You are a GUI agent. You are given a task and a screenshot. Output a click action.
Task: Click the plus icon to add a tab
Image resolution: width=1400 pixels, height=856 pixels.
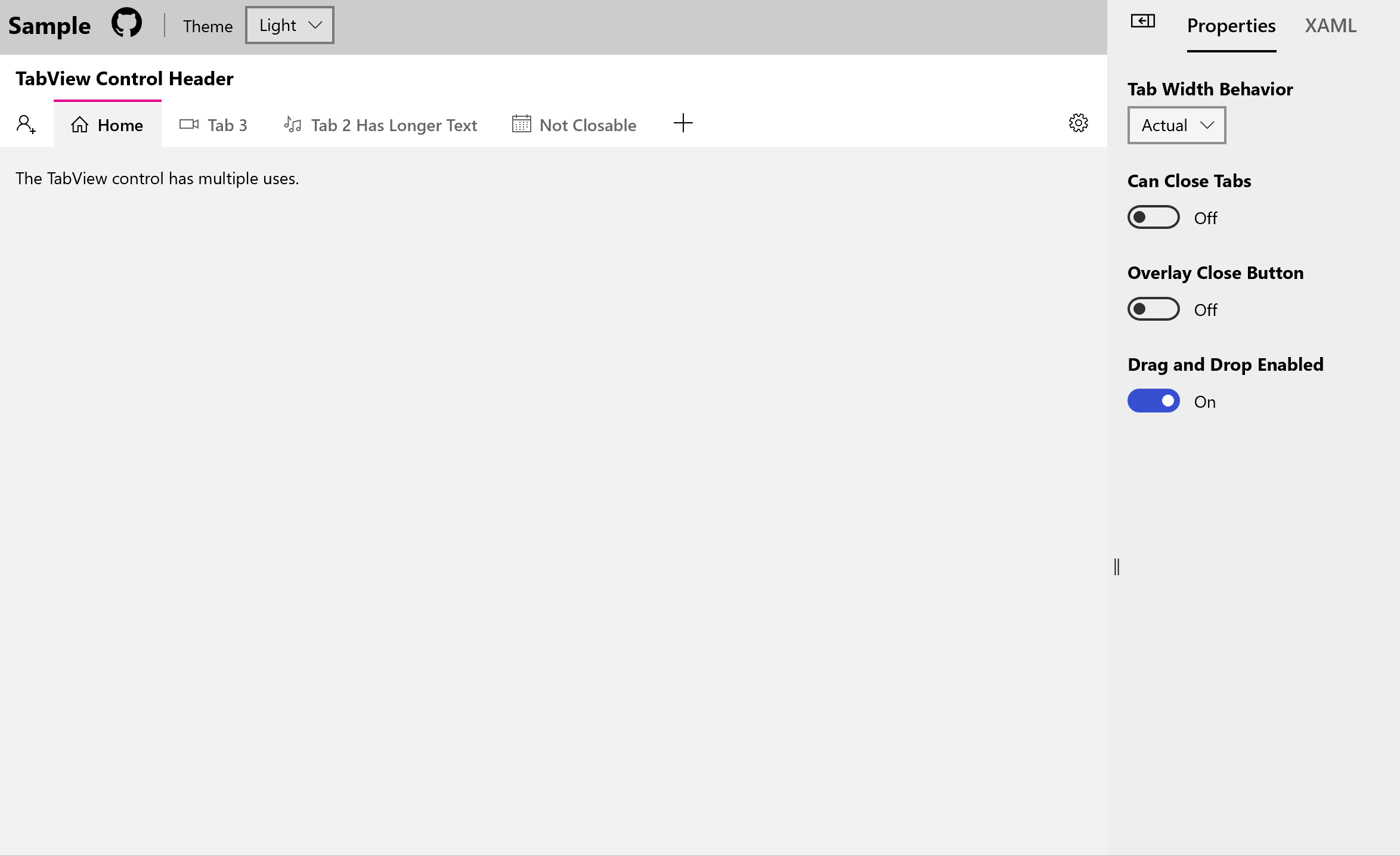click(x=683, y=123)
